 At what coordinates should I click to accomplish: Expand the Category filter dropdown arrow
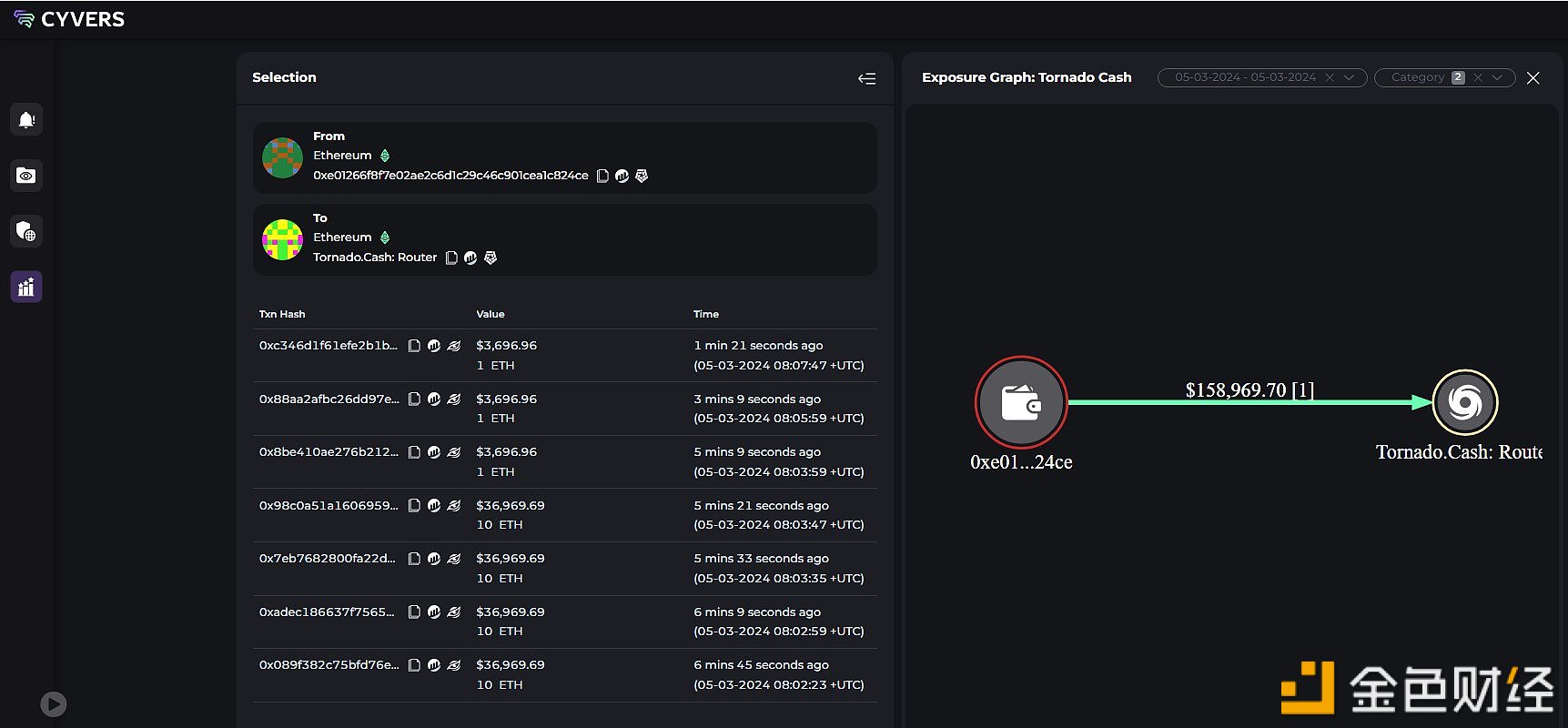(x=1497, y=77)
